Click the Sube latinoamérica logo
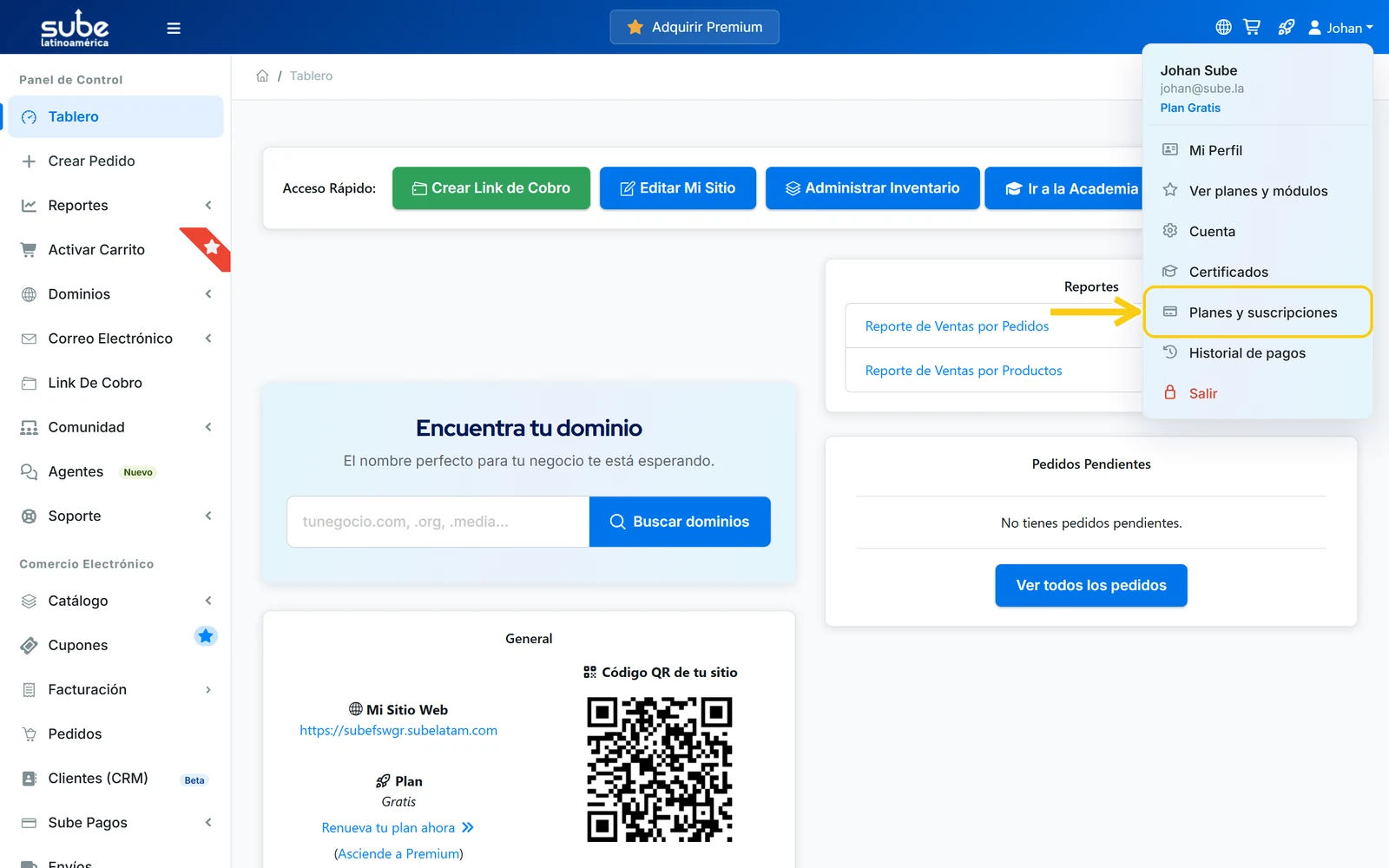 [75, 28]
